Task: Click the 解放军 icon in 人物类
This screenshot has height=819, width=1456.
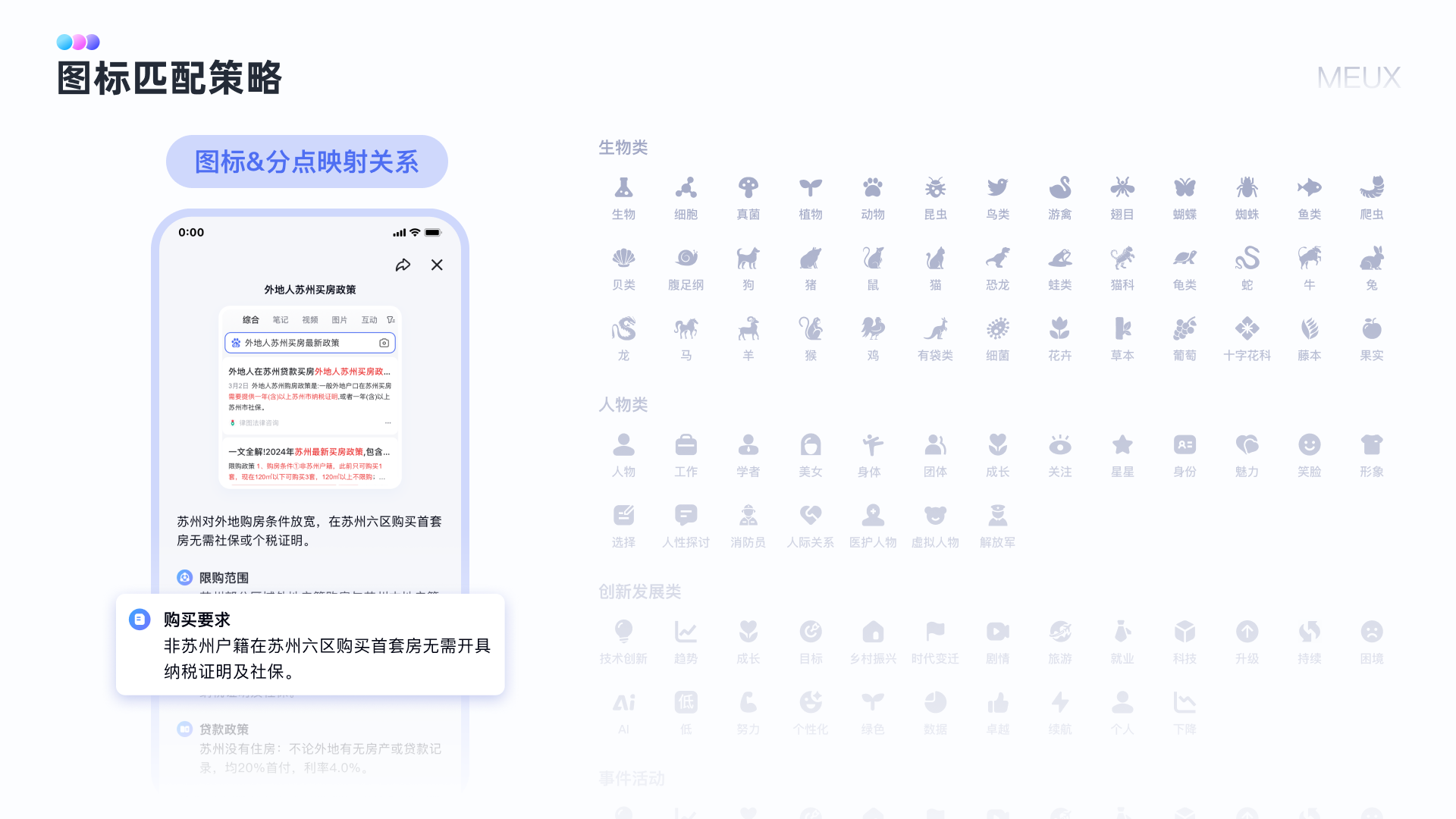Action: [x=998, y=516]
